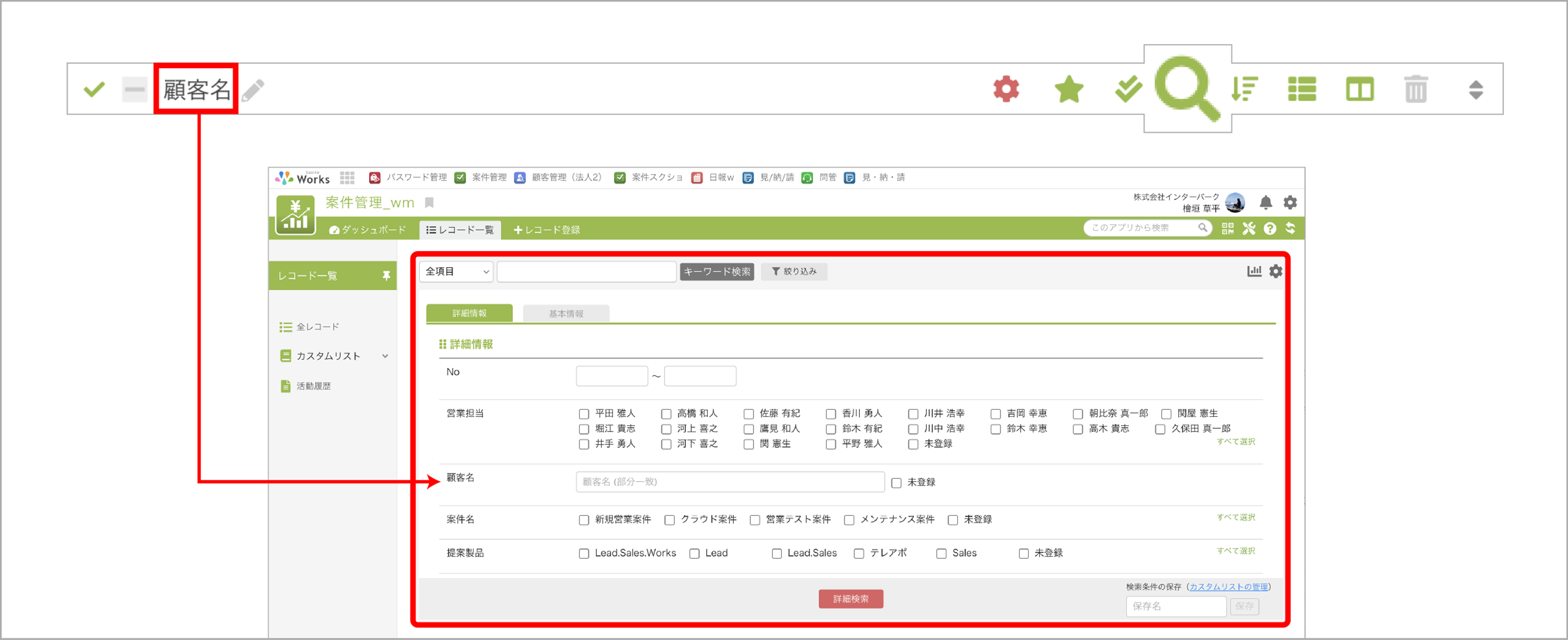Screen dimensions: 1568x640
Task: Click the キーワード検索 button
Action: click(x=717, y=272)
